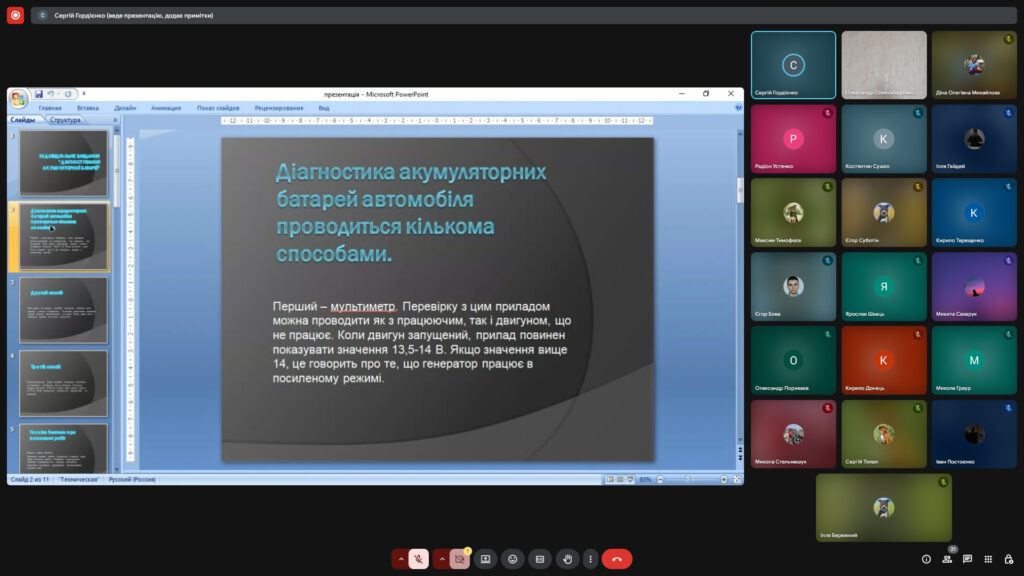
Task: Go to previous slide using scrollbar arrows
Action: (x=740, y=449)
